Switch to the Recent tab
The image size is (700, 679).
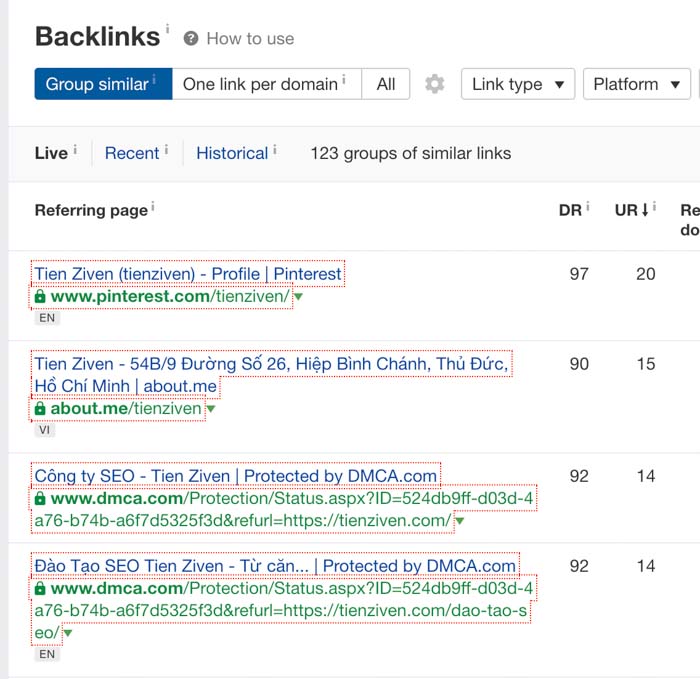132,154
